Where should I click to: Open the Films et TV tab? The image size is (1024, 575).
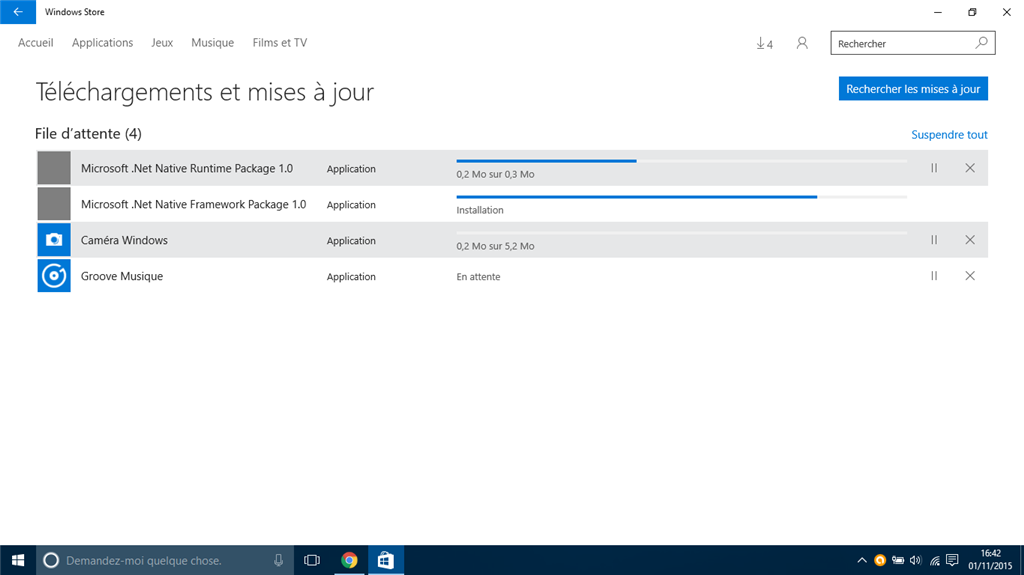[280, 42]
